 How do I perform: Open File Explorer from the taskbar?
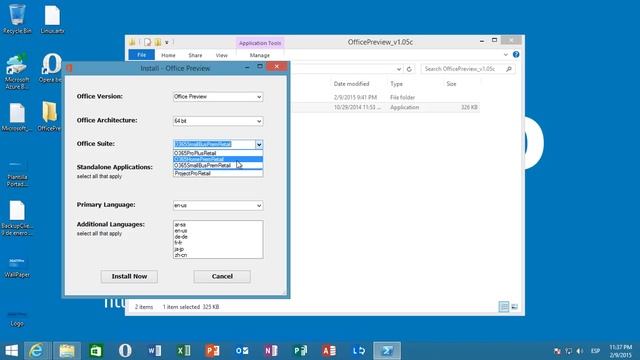67,351
